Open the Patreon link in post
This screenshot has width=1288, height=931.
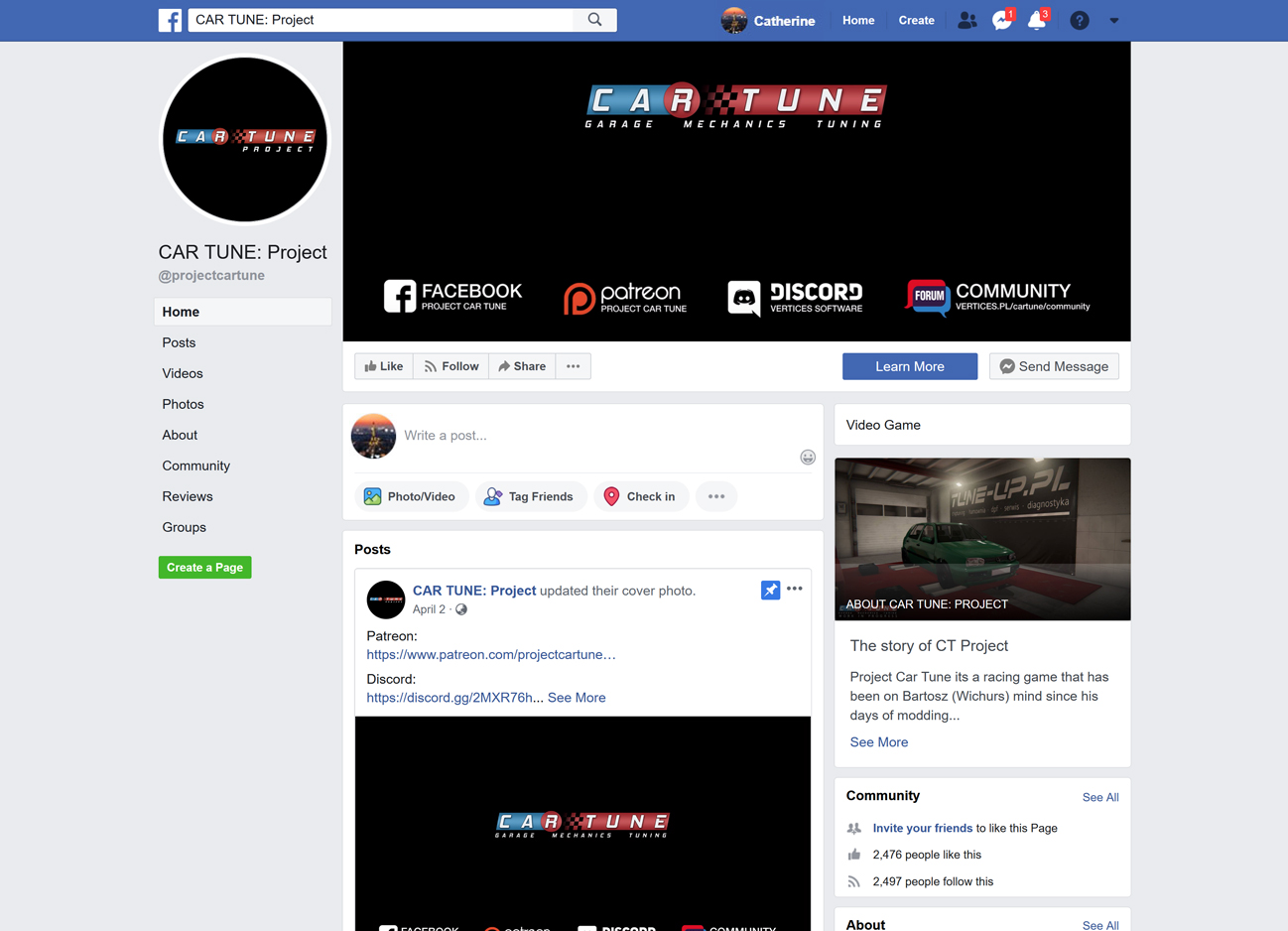point(491,654)
